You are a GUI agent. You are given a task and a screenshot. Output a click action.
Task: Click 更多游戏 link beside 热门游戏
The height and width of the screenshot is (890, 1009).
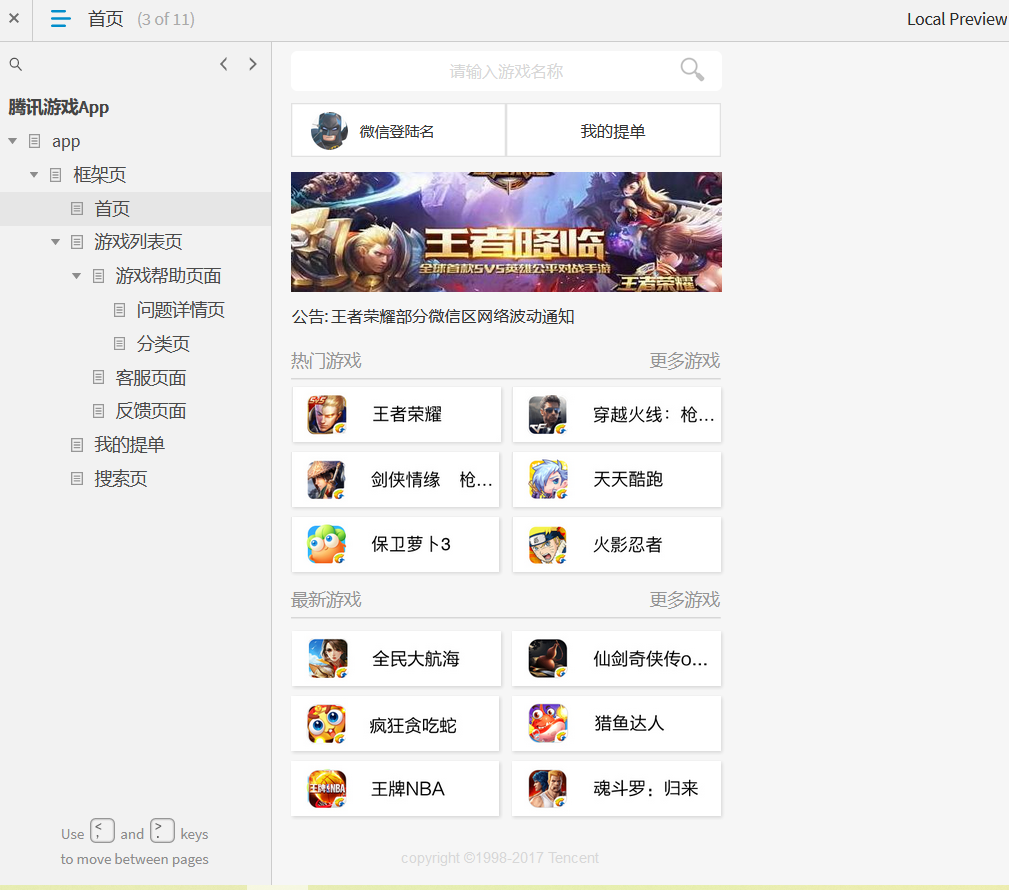tap(685, 360)
